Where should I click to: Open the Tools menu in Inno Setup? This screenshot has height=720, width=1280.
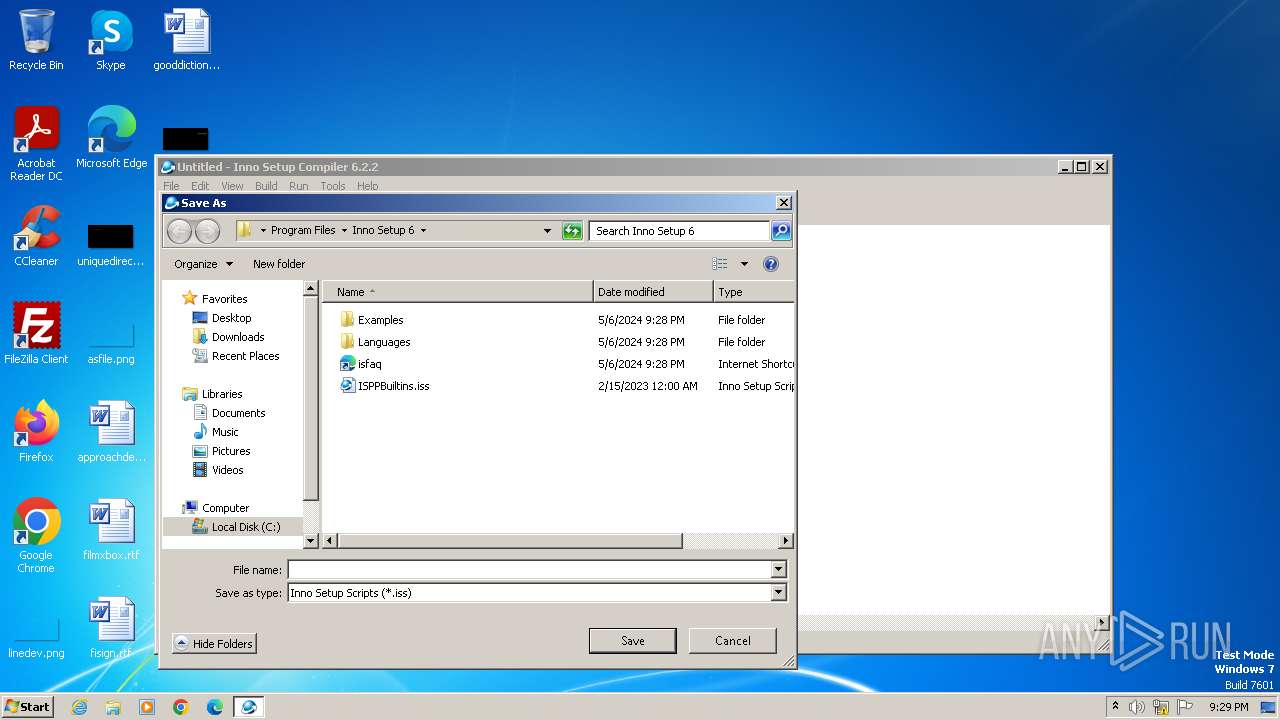pos(333,186)
